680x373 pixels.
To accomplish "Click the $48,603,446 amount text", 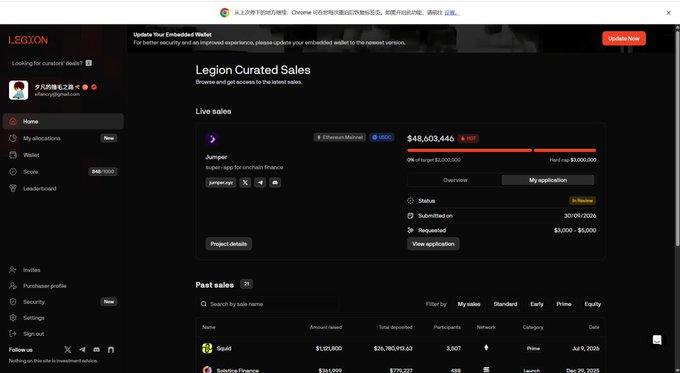I will pos(430,138).
